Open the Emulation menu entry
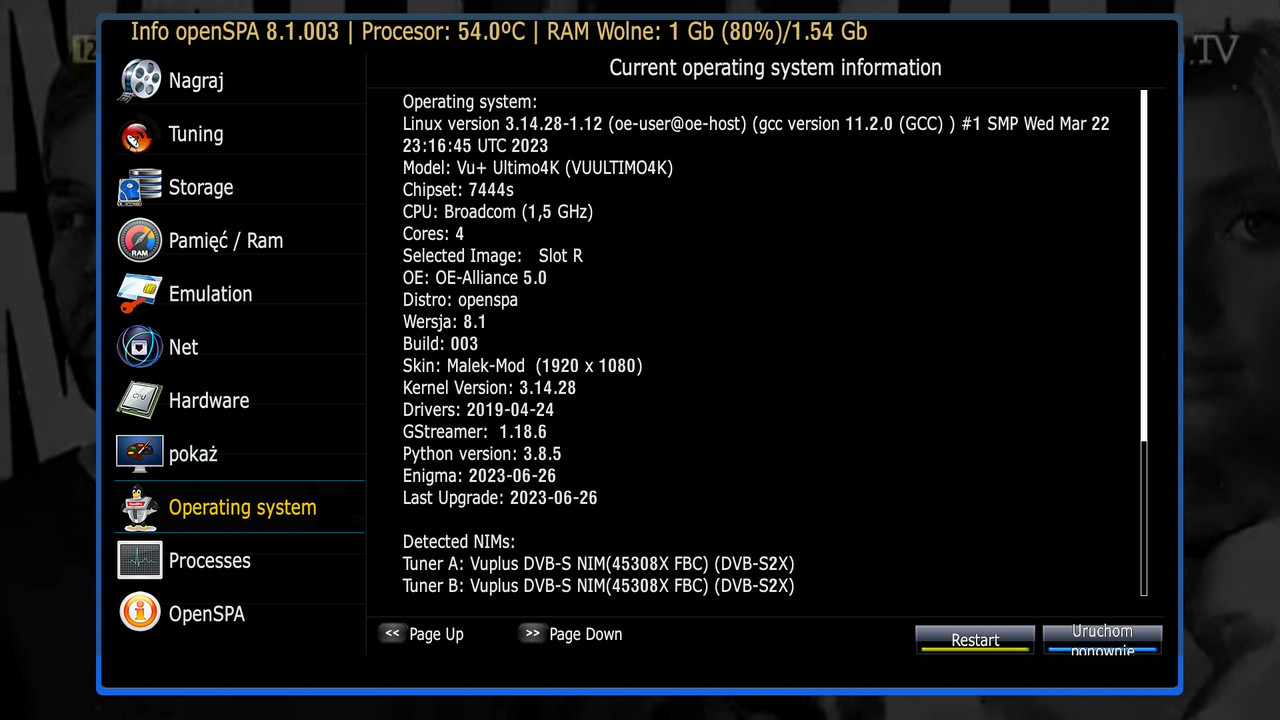Viewport: 1280px width, 720px height. click(x=240, y=294)
